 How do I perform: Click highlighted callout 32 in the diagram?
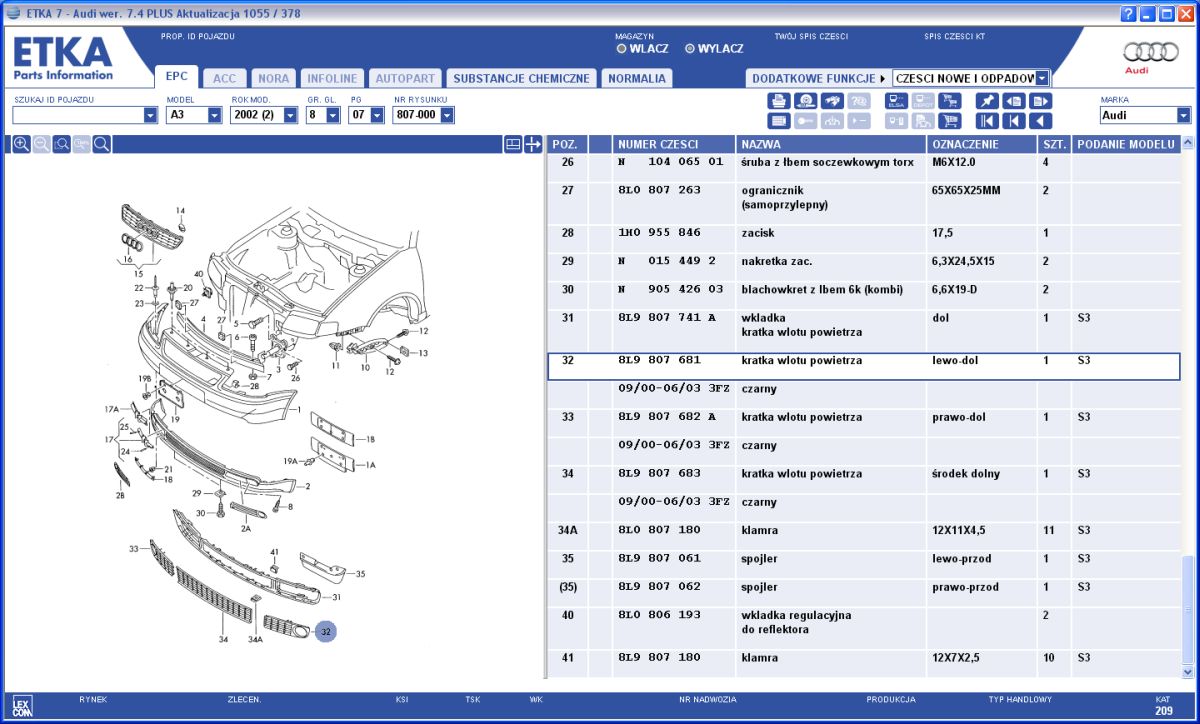(x=326, y=631)
